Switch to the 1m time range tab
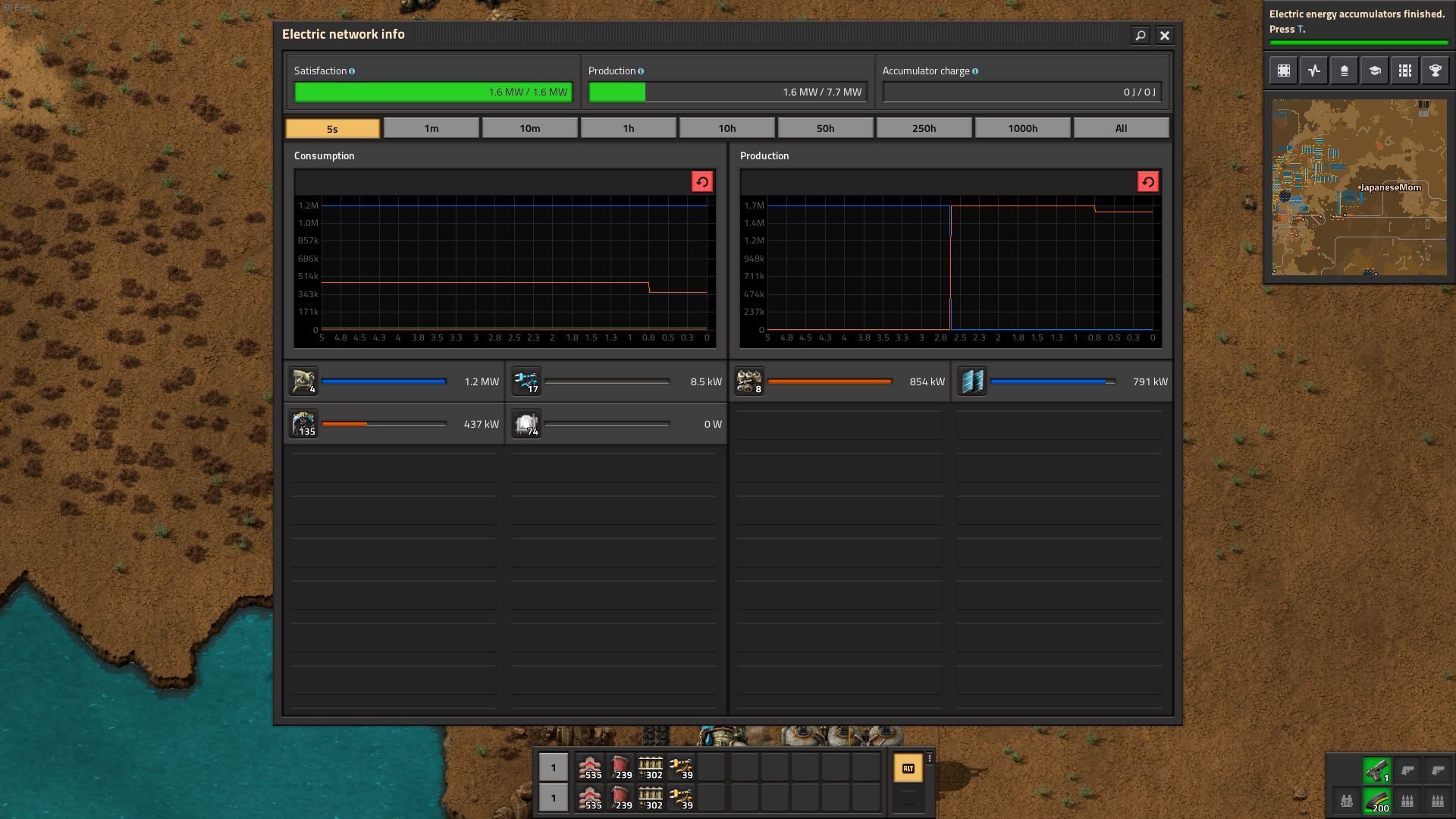The width and height of the screenshot is (1456, 819). [431, 128]
